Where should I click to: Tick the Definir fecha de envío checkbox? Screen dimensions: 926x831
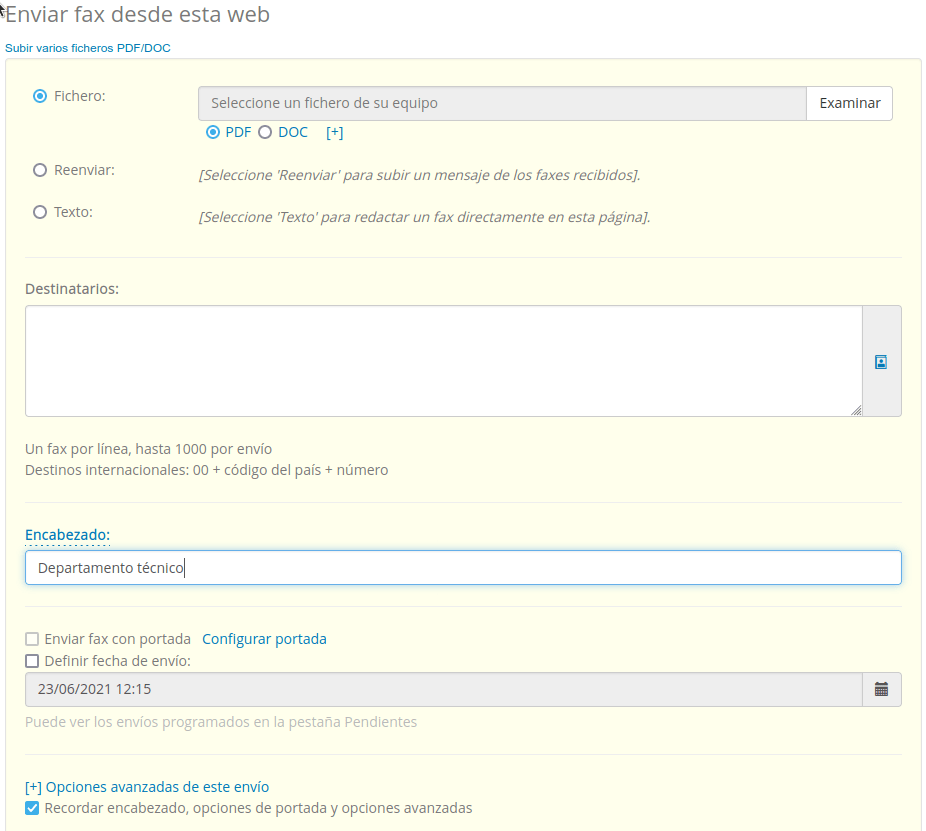32,661
